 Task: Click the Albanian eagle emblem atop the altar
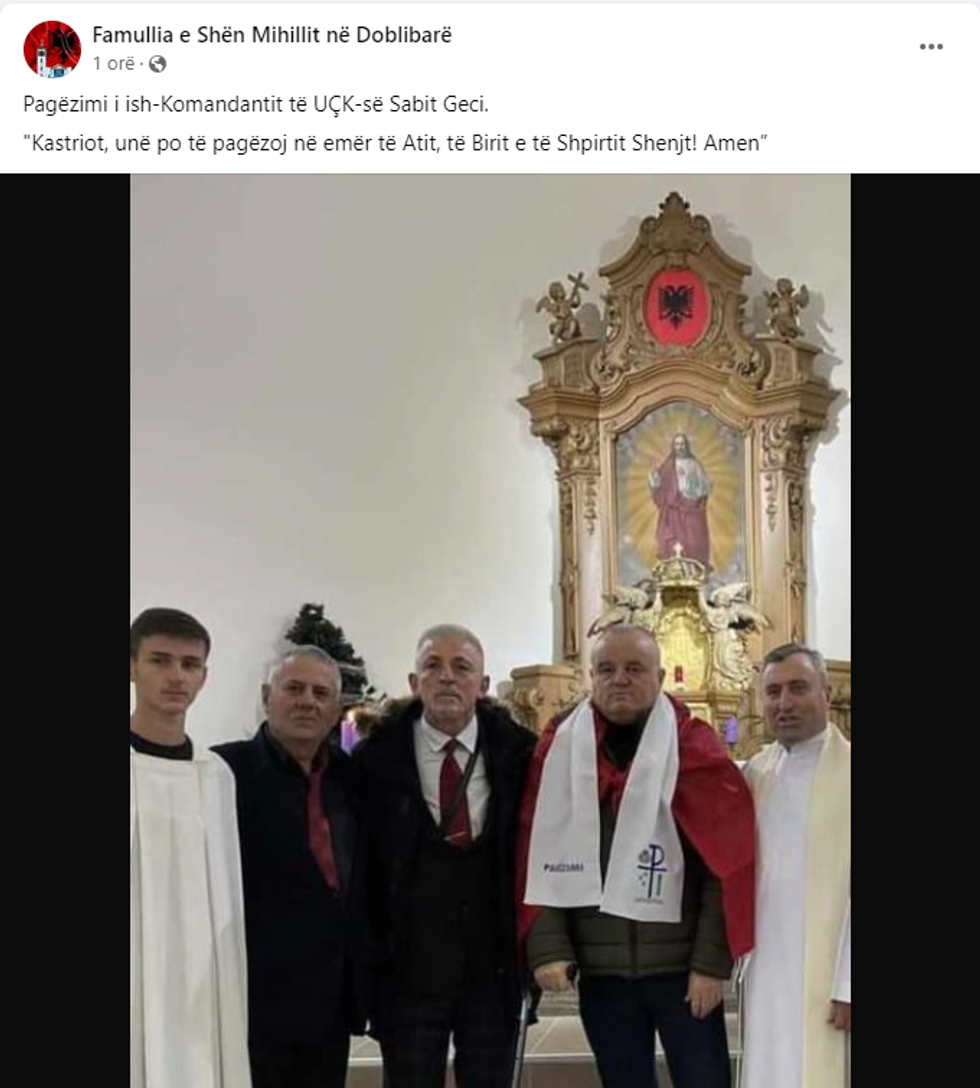(x=674, y=306)
